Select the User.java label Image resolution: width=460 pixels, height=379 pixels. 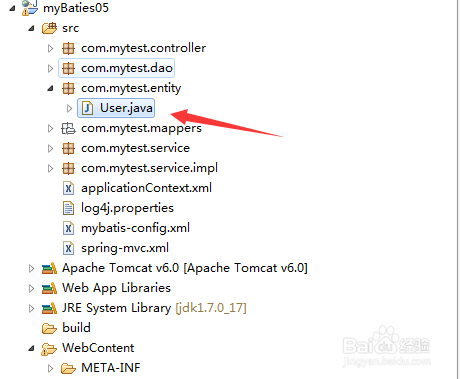pyautogui.click(x=126, y=108)
